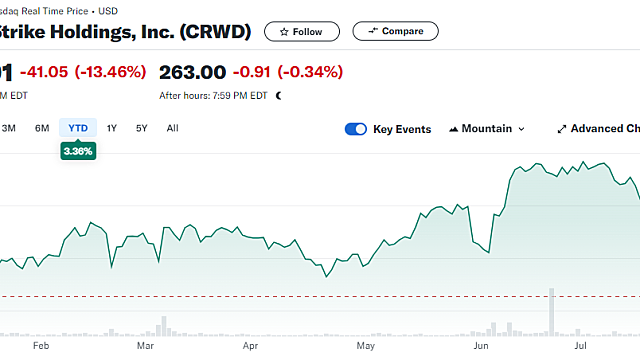Switch chart to 1Y range
This screenshot has width=640, height=360.
pos(112,128)
